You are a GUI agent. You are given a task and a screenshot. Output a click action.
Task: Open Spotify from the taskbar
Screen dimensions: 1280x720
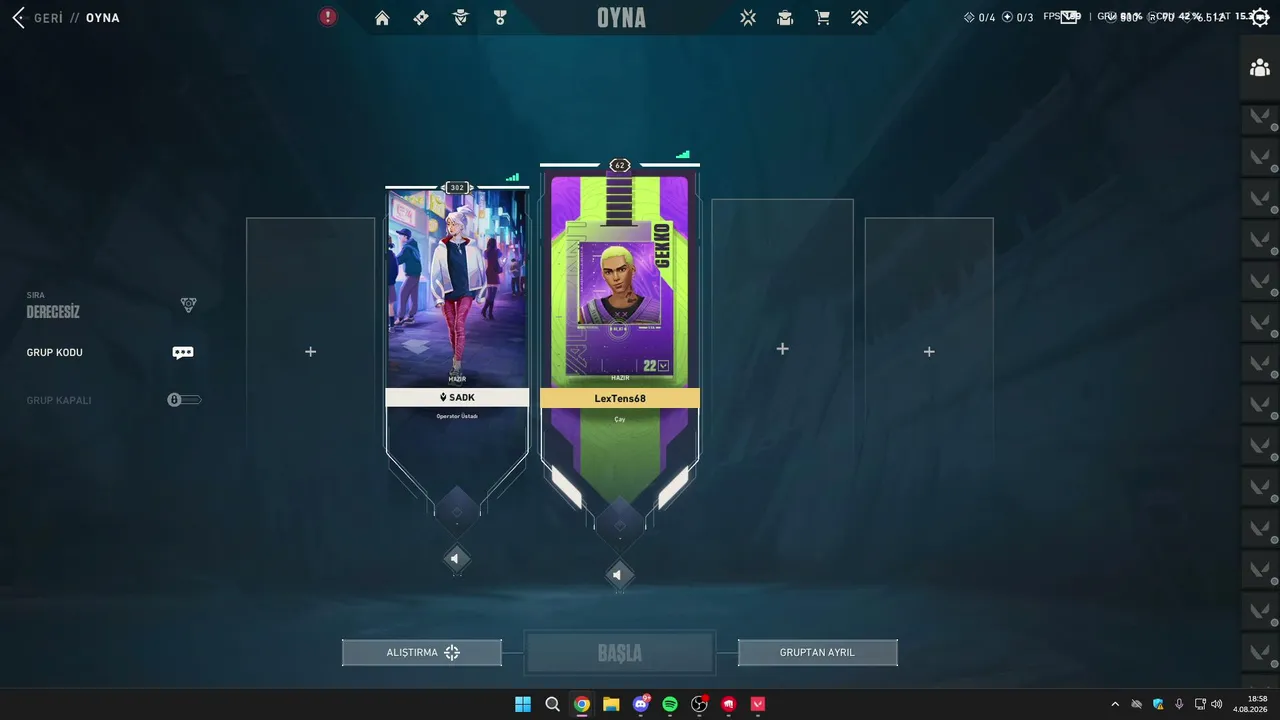(670, 704)
